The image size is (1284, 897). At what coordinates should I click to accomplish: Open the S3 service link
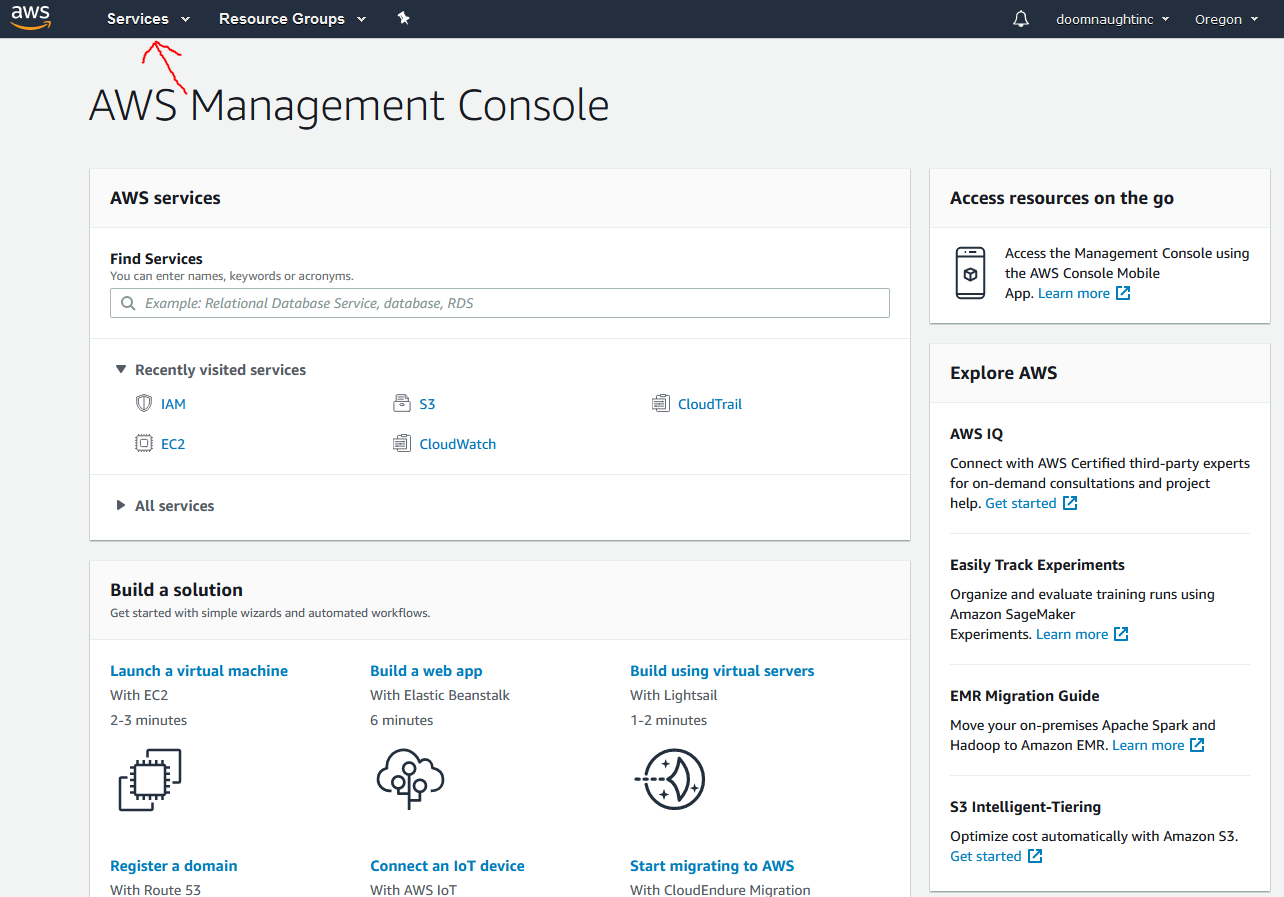pos(427,404)
